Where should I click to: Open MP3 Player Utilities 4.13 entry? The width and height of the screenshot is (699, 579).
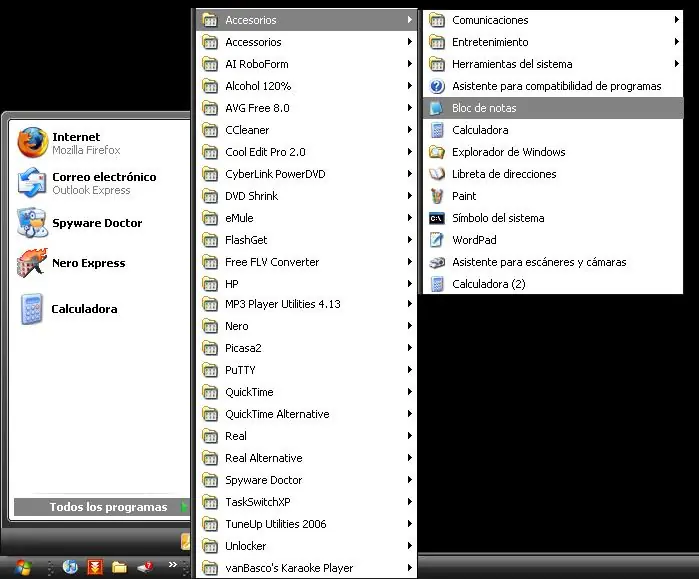pyautogui.click(x=307, y=304)
